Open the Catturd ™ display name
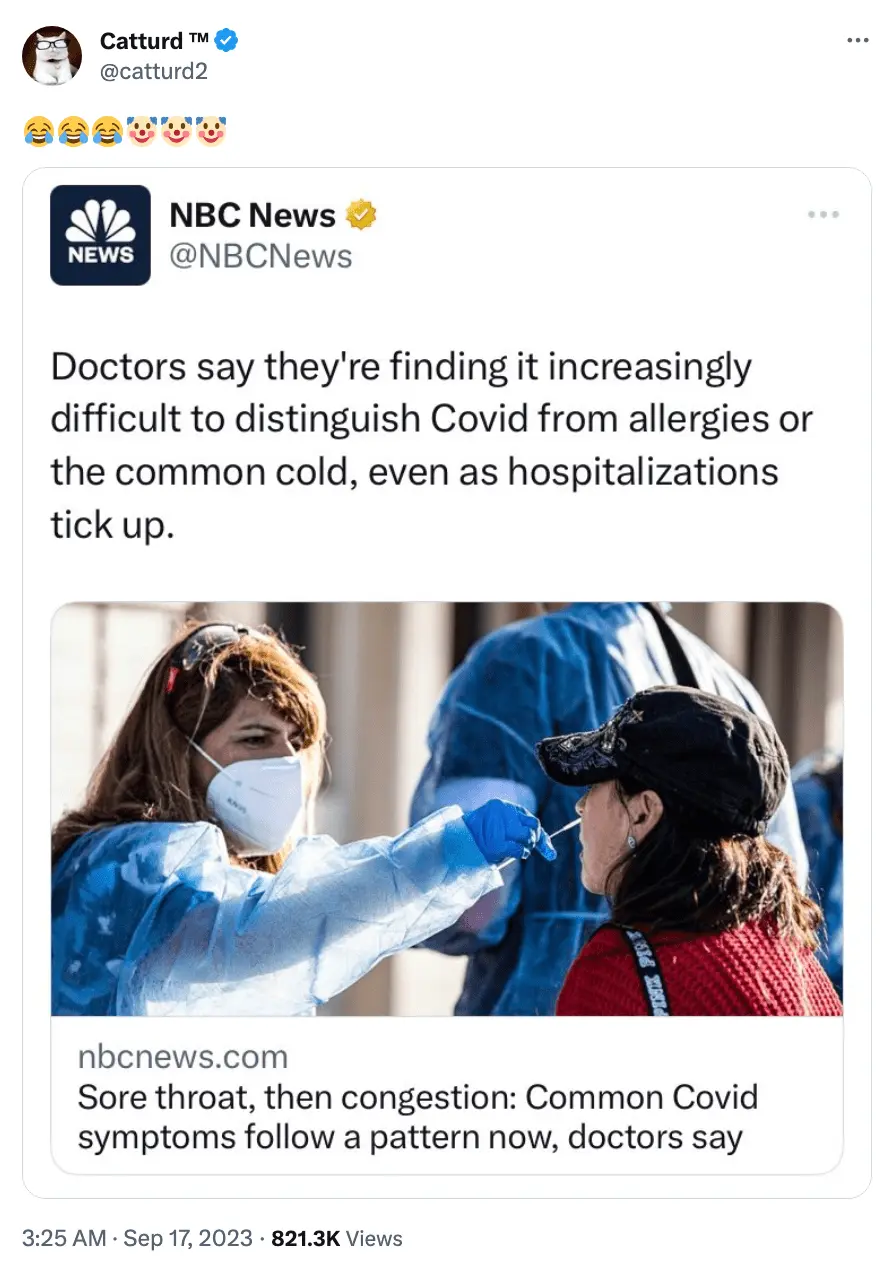Viewport: 894px width, 1274px height. click(155, 41)
